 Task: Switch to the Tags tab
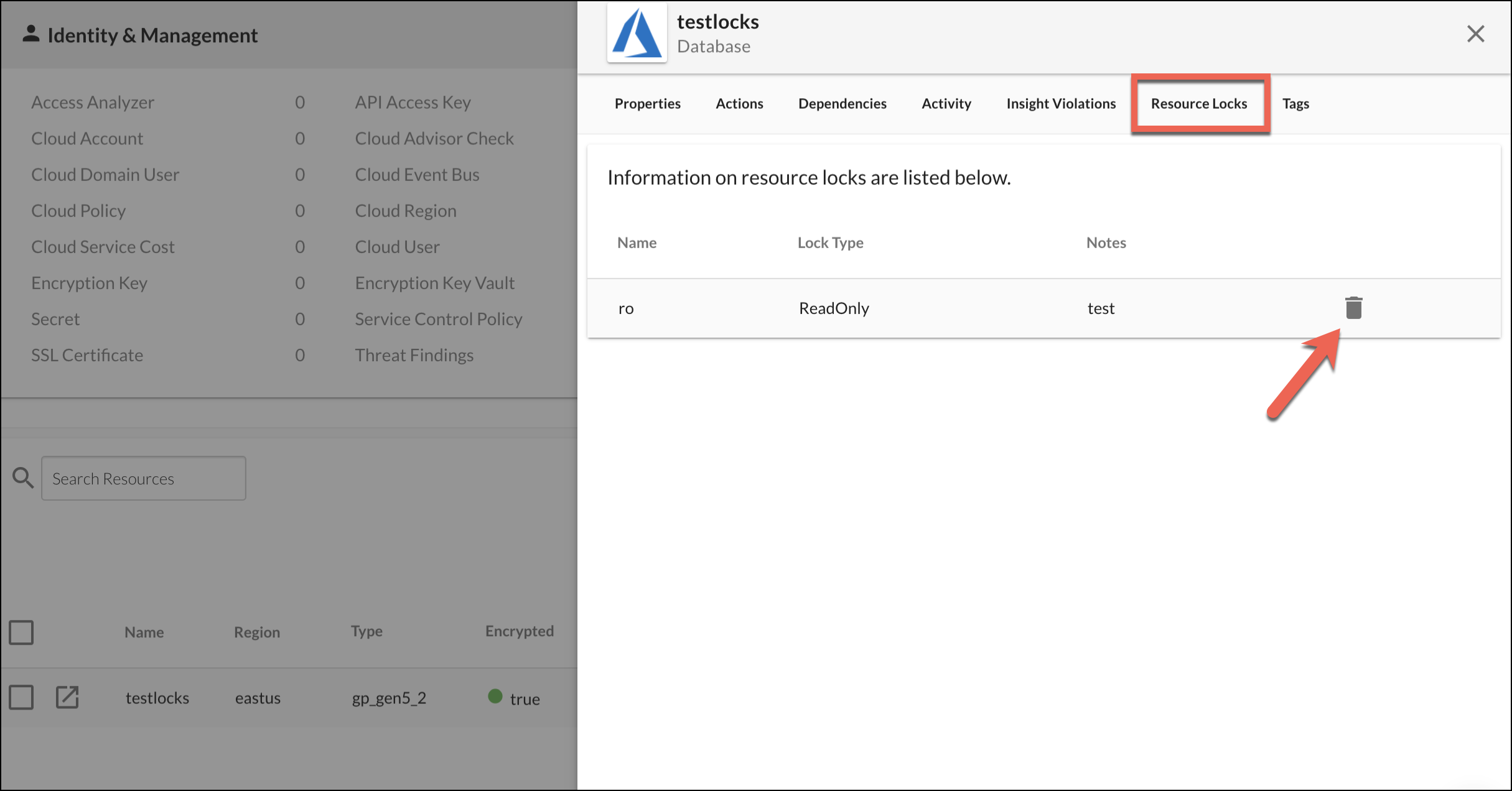click(x=1295, y=104)
